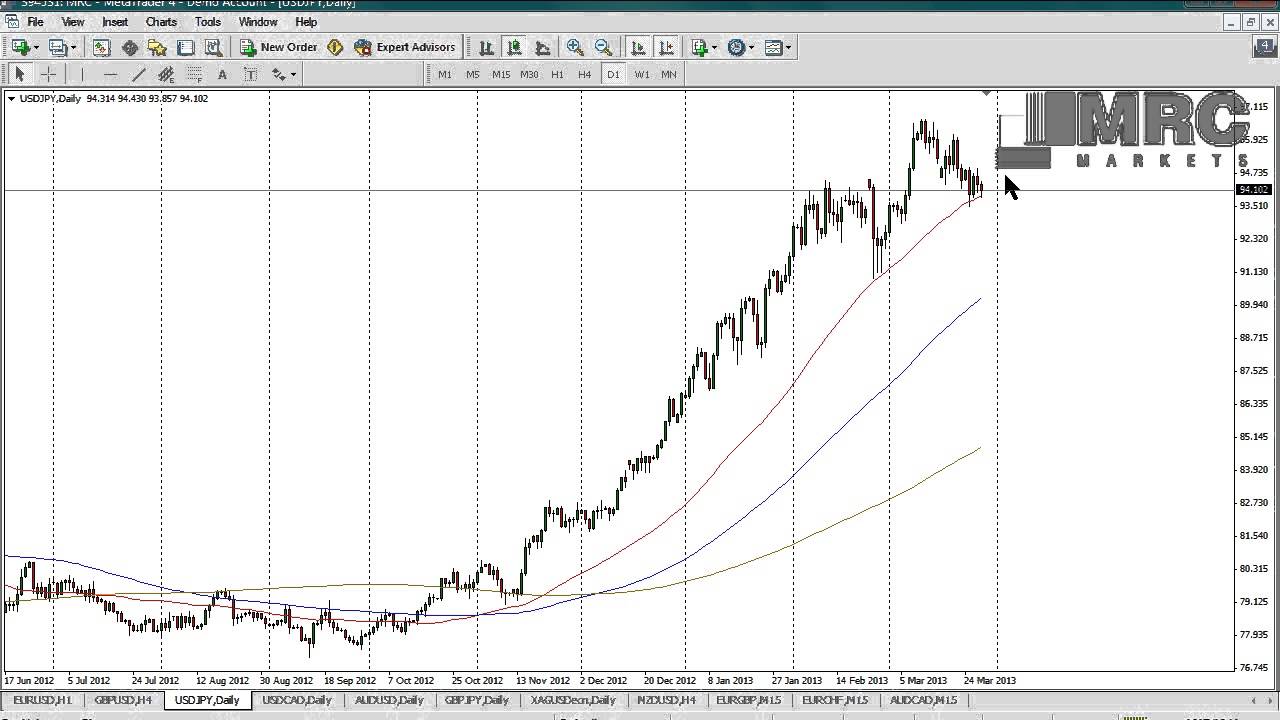Viewport: 1280px width, 720px height.
Task: Expand the Profiles dropdown arrow
Action: coord(73,47)
